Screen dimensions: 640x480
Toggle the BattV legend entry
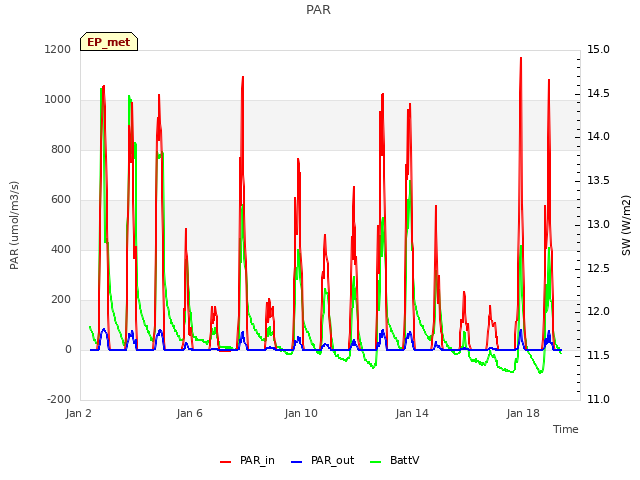point(394,460)
